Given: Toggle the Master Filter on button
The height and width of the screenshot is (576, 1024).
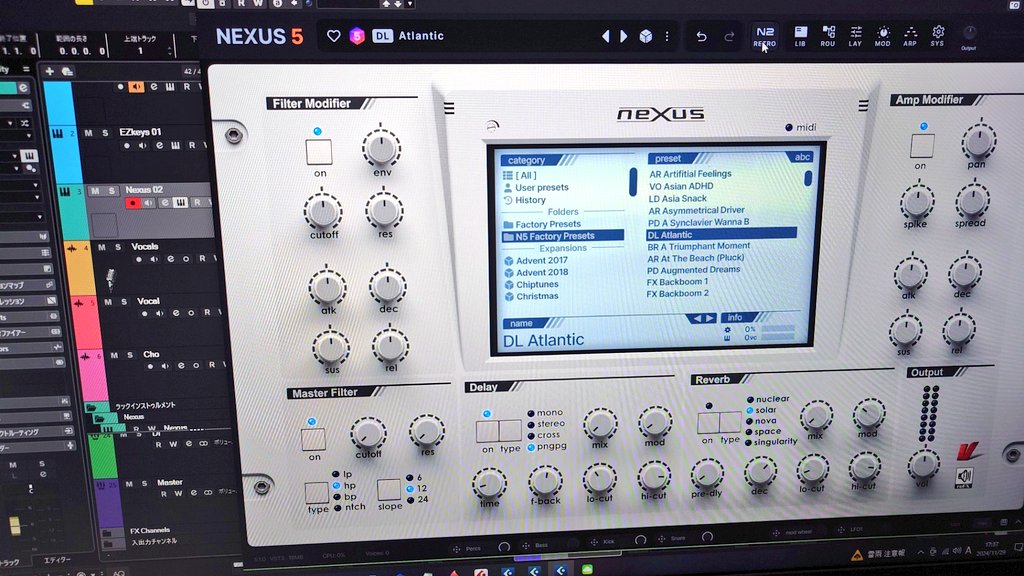Looking at the screenshot, I should [x=313, y=438].
